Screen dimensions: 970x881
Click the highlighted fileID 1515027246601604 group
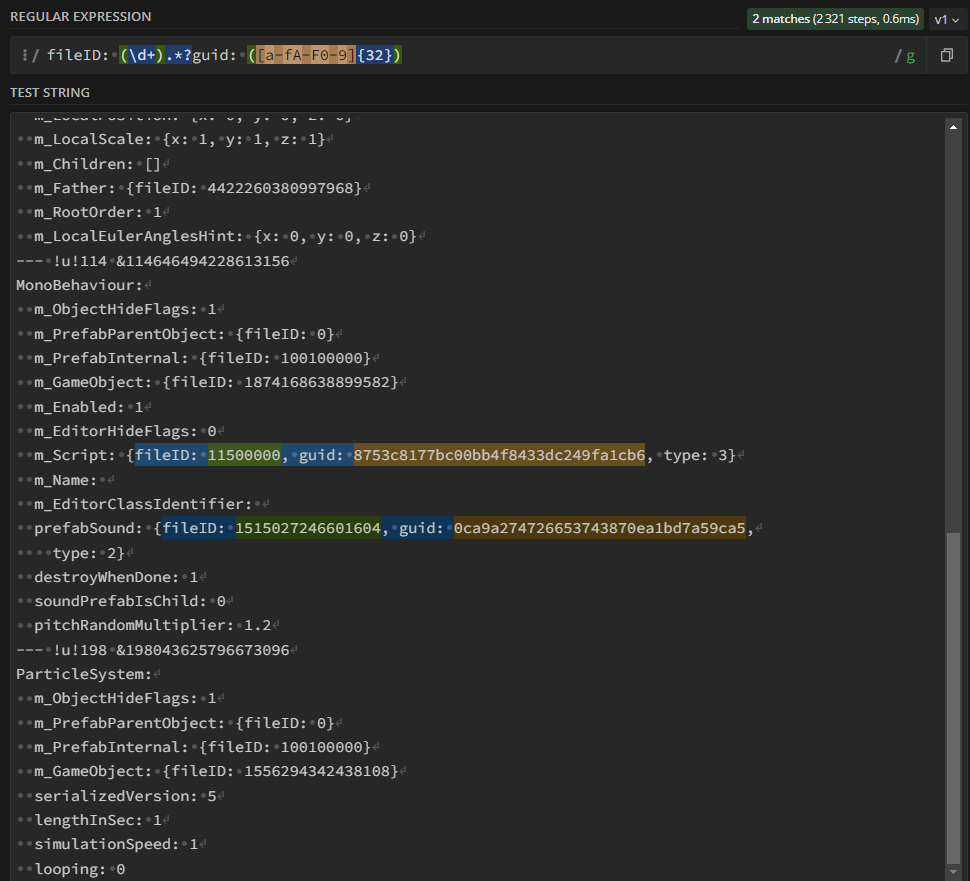pos(309,528)
